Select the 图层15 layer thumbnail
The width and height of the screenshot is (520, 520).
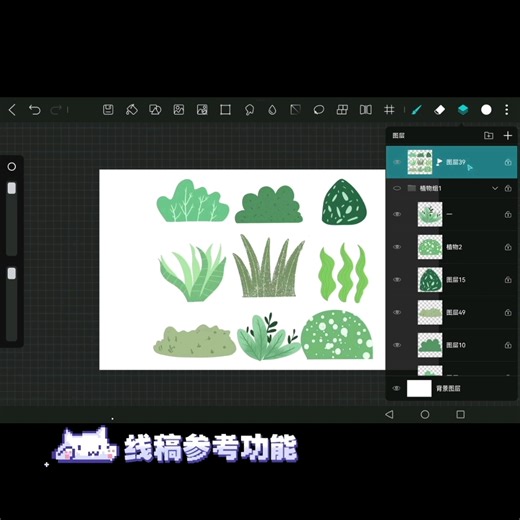[x=430, y=279]
